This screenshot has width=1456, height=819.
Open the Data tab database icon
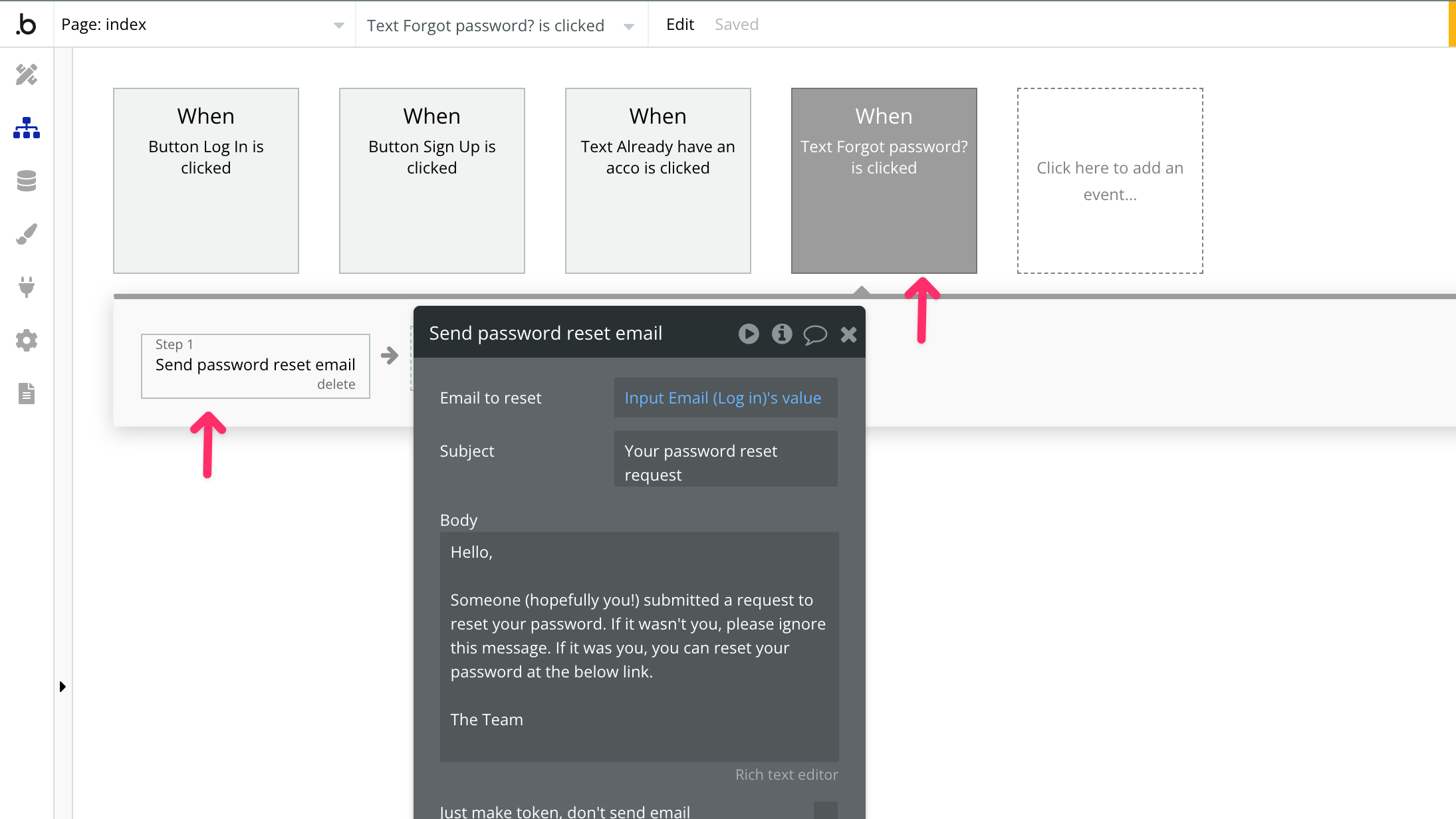tap(27, 181)
